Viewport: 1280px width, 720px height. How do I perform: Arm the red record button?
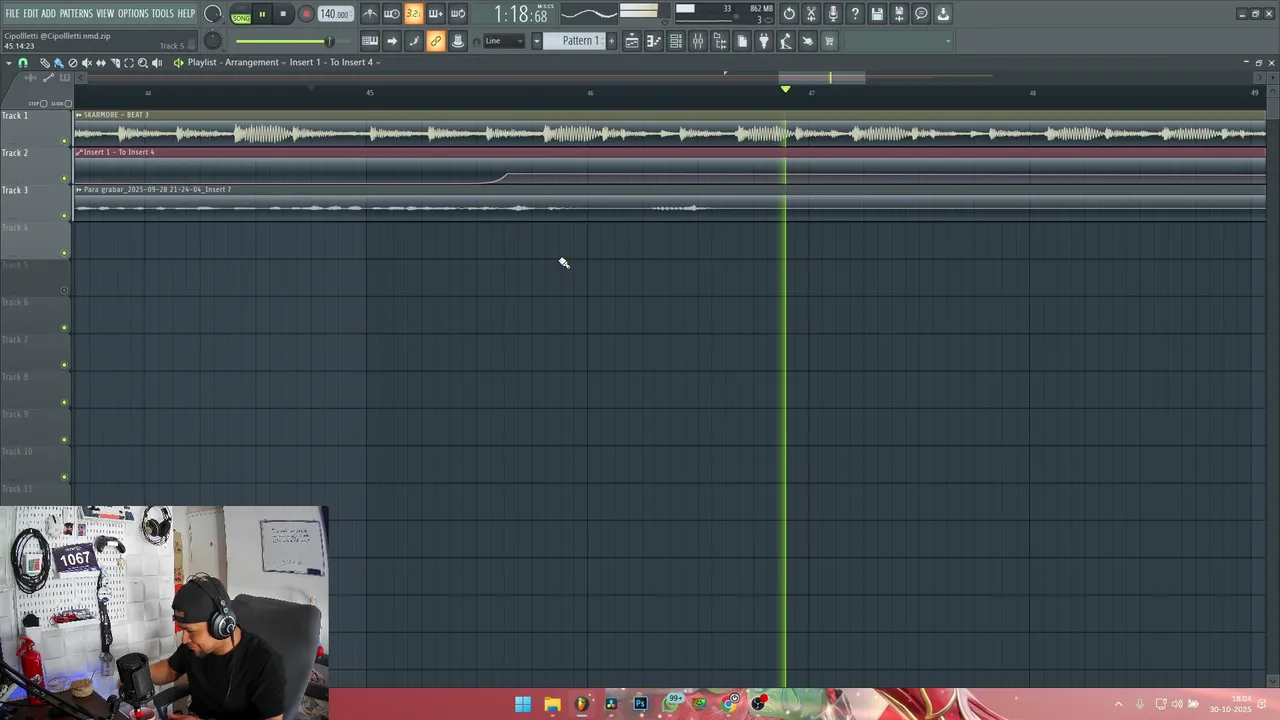tap(306, 15)
